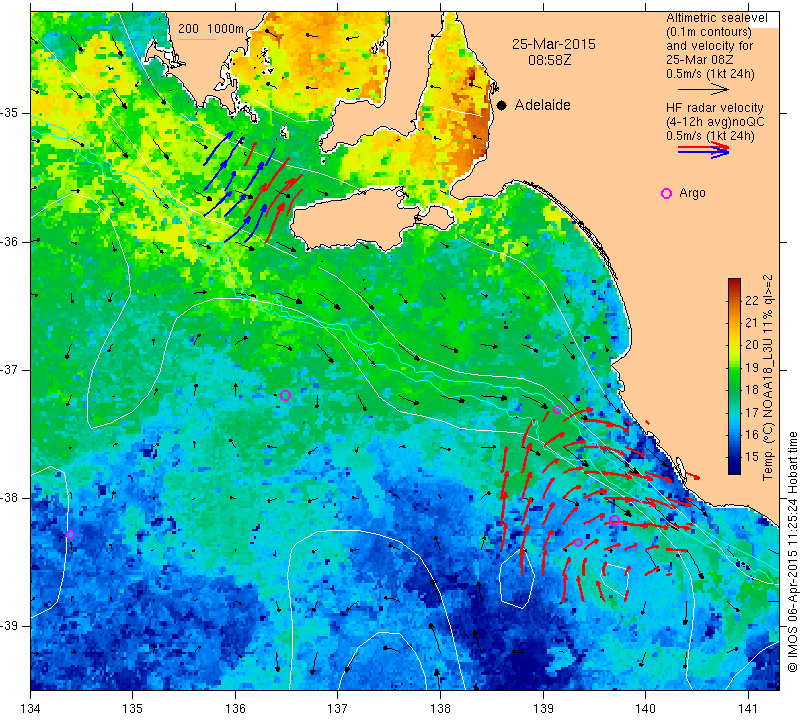Click the IMOS copyright timestamp text

tap(792, 551)
